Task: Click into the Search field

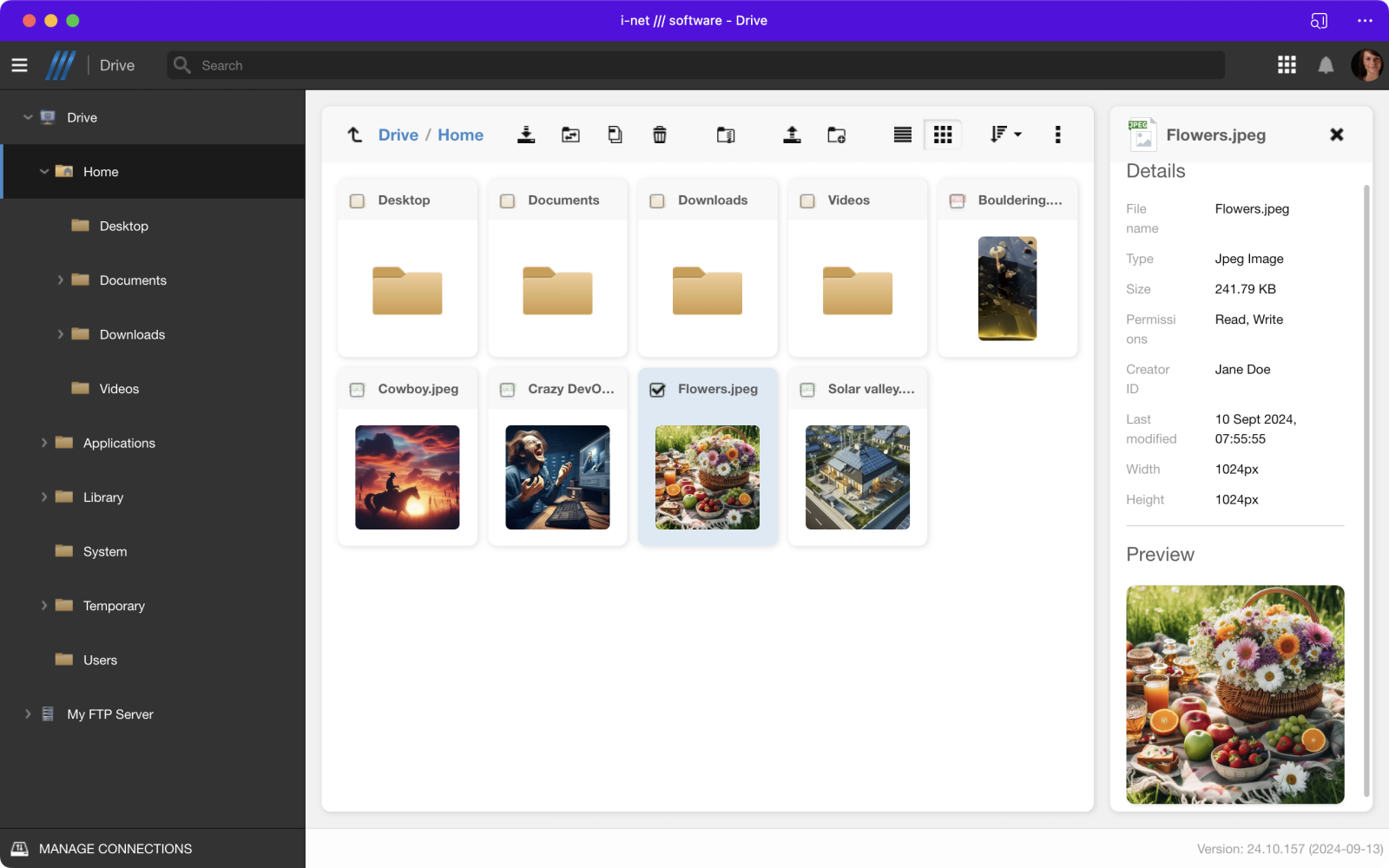Action: (x=694, y=65)
